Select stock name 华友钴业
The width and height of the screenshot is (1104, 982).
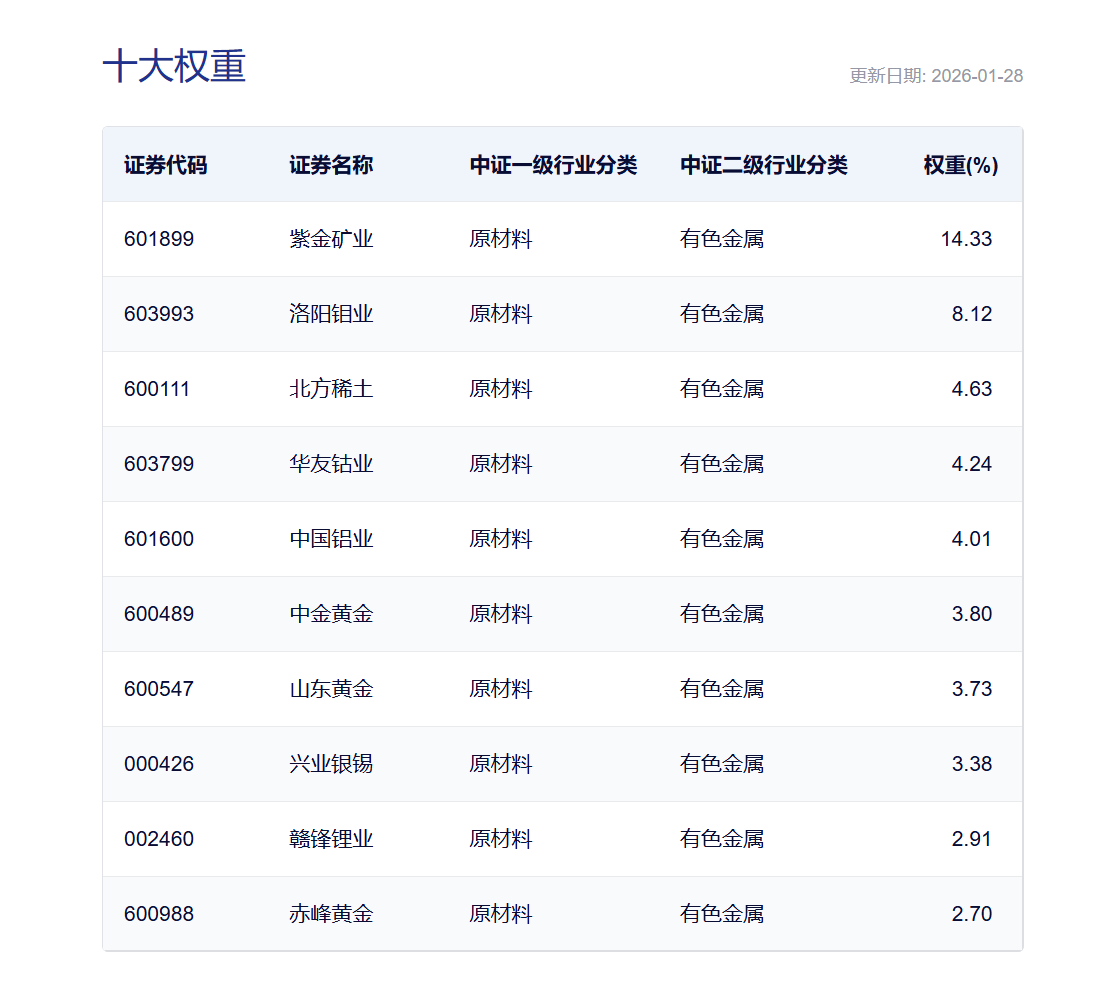click(331, 464)
